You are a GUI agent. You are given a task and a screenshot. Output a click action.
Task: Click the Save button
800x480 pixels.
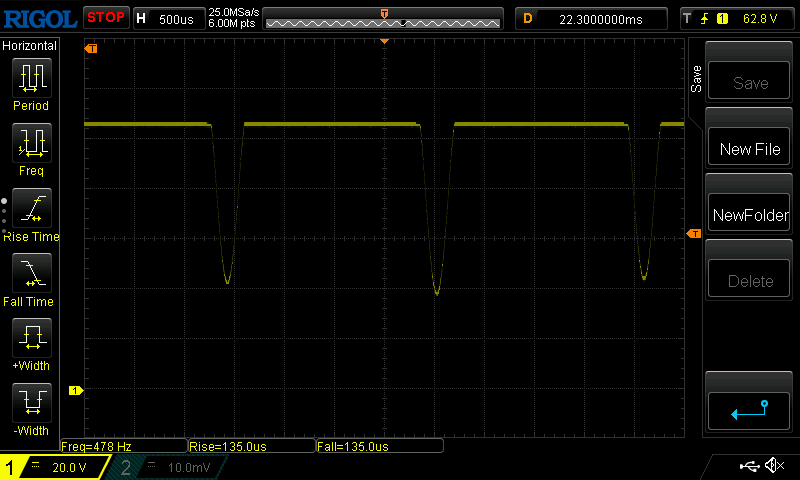749,81
